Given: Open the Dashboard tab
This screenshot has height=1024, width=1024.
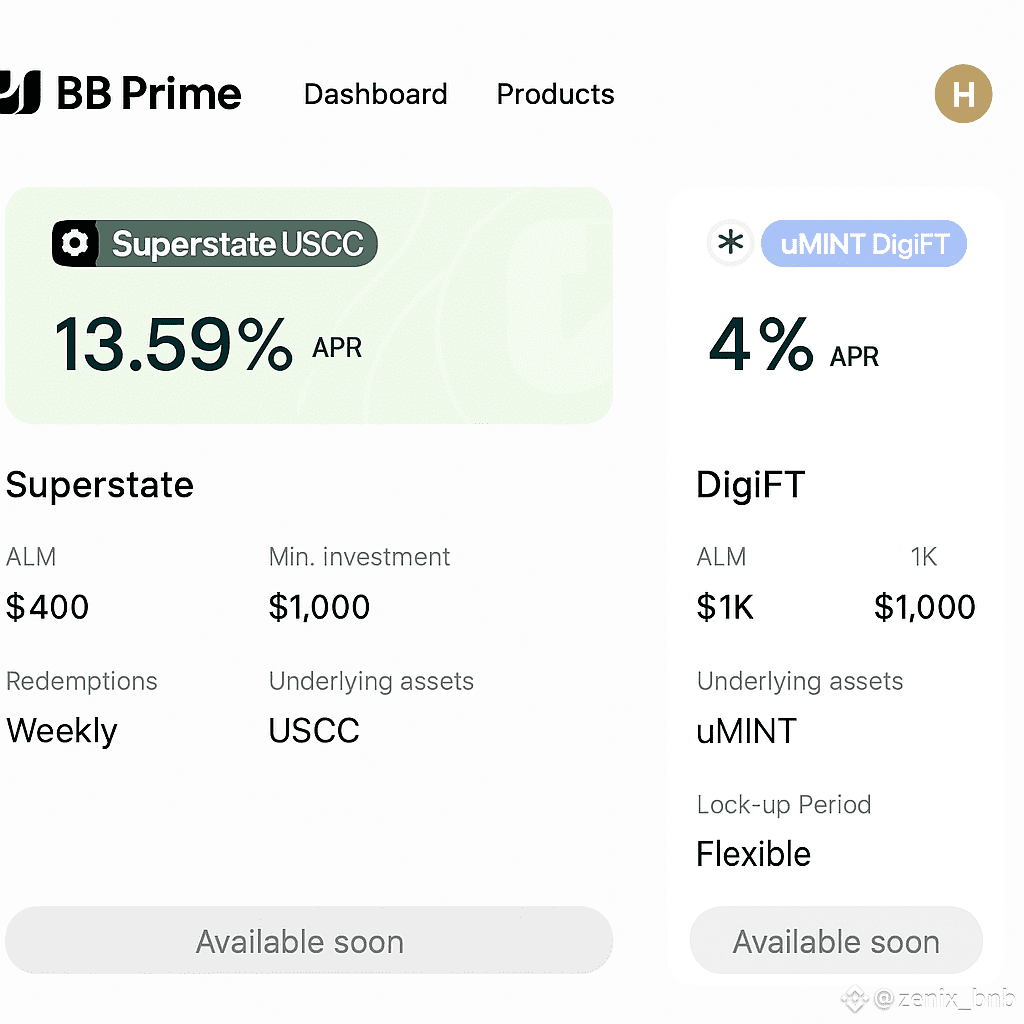Looking at the screenshot, I should pos(375,94).
